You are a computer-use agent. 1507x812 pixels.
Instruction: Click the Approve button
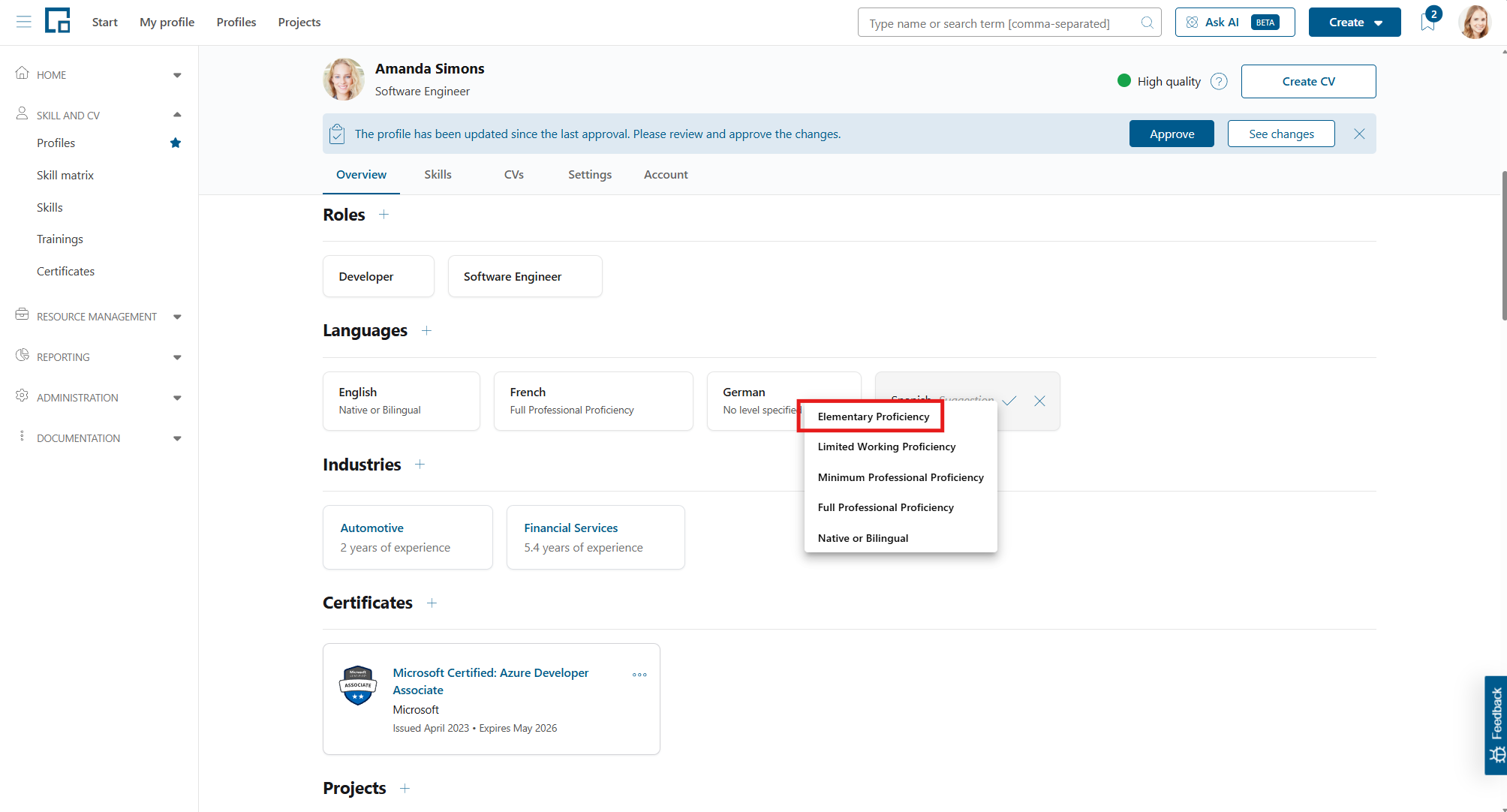pyautogui.click(x=1172, y=134)
